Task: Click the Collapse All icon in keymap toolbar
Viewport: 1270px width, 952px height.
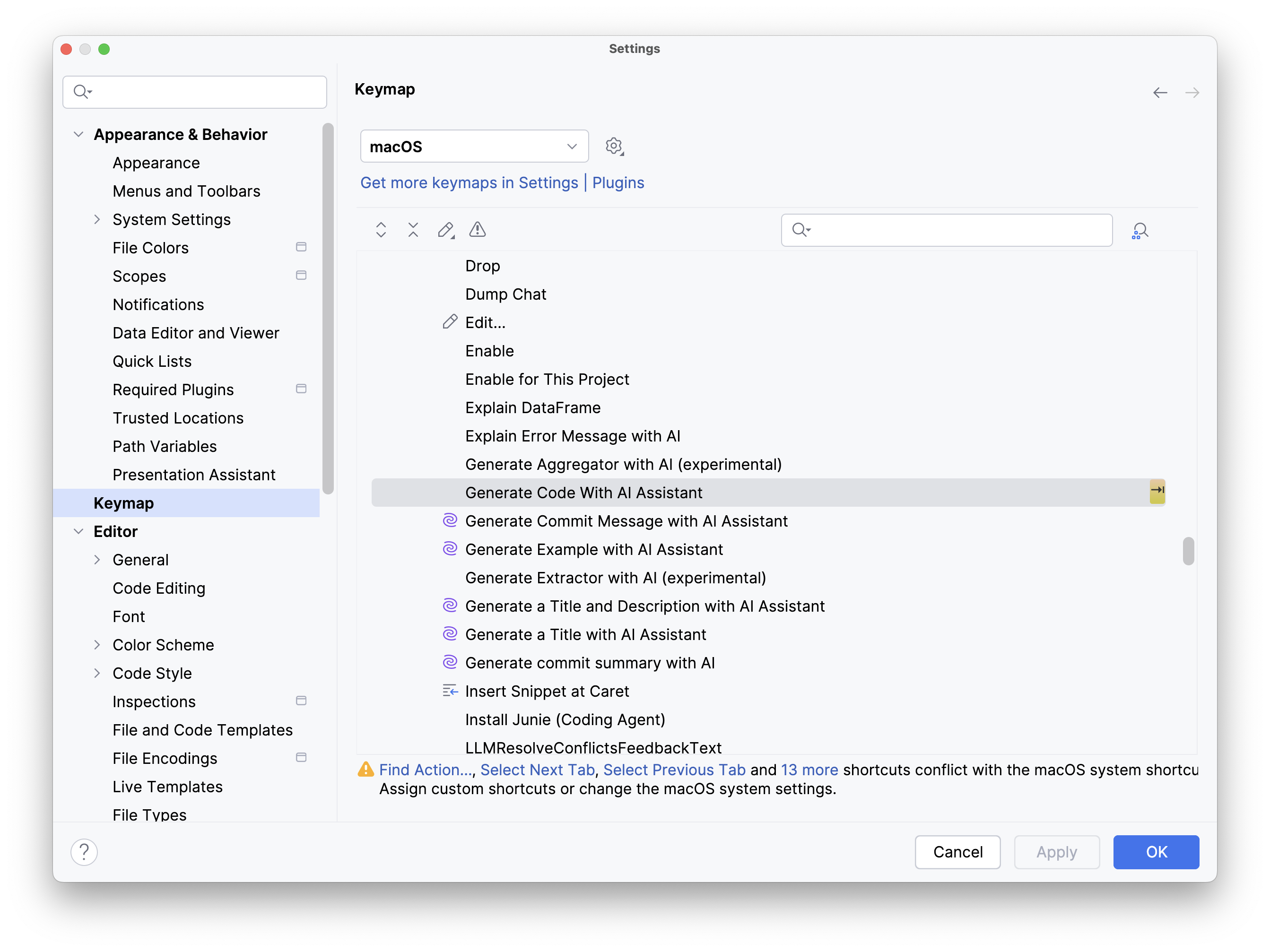Action: tap(413, 230)
